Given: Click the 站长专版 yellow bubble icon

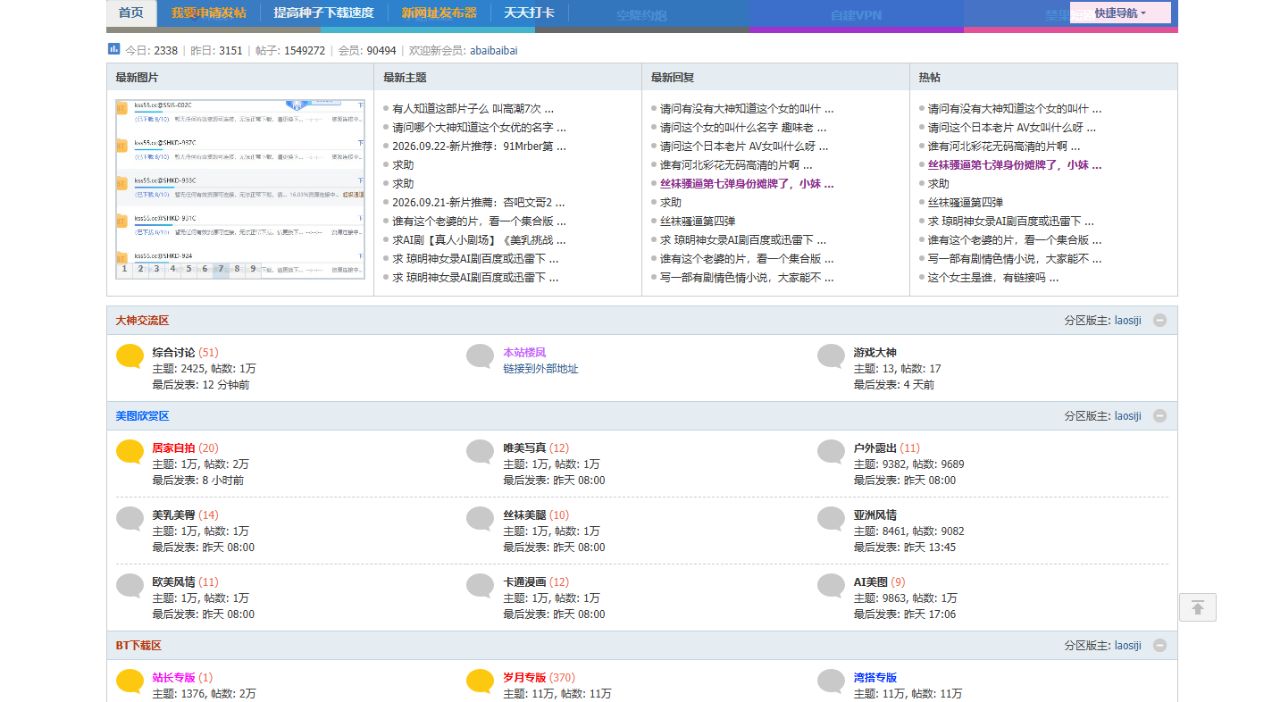Looking at the screenshot, I should point(130,681).
